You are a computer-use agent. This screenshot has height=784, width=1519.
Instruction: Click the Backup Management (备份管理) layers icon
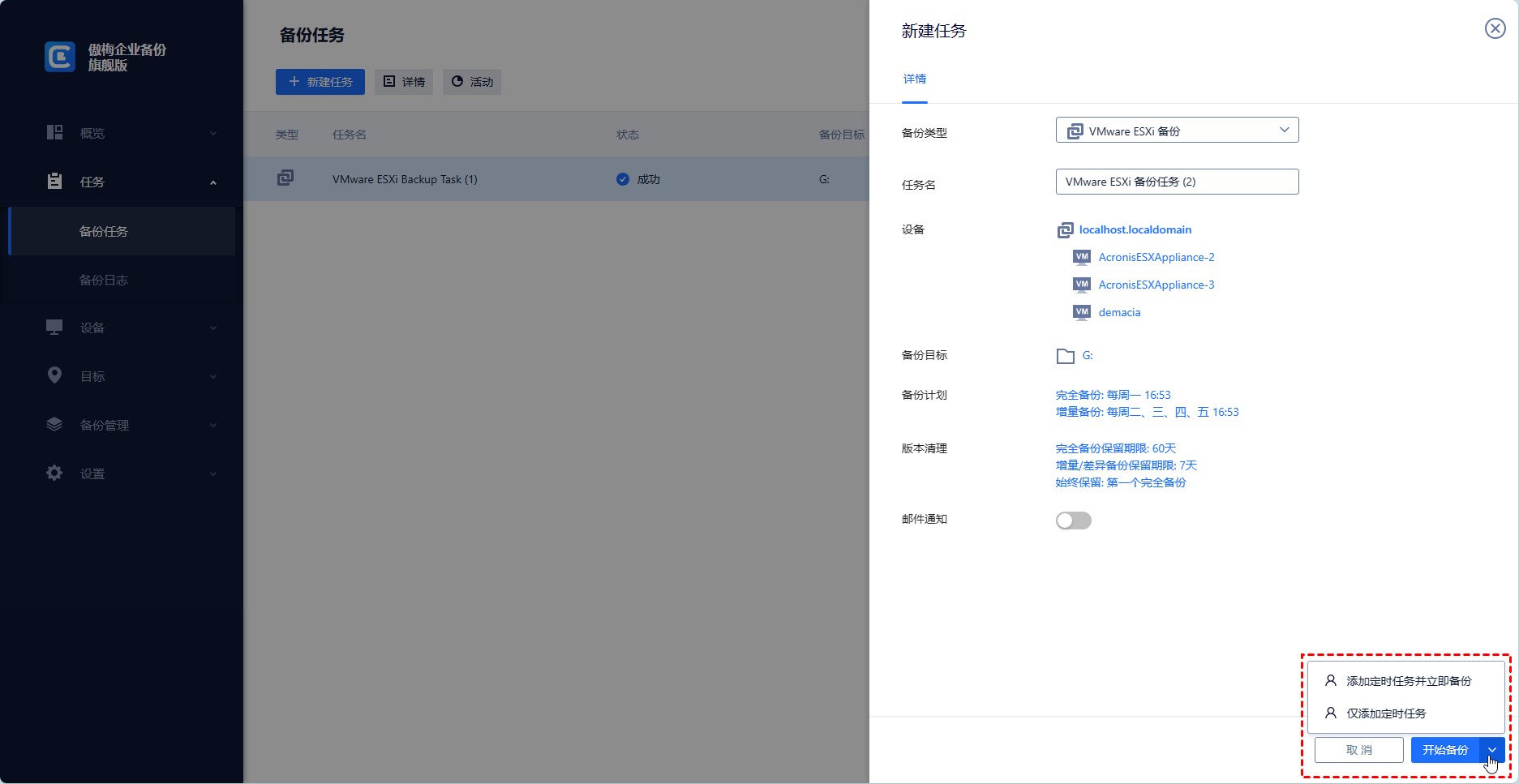(54, 424)
